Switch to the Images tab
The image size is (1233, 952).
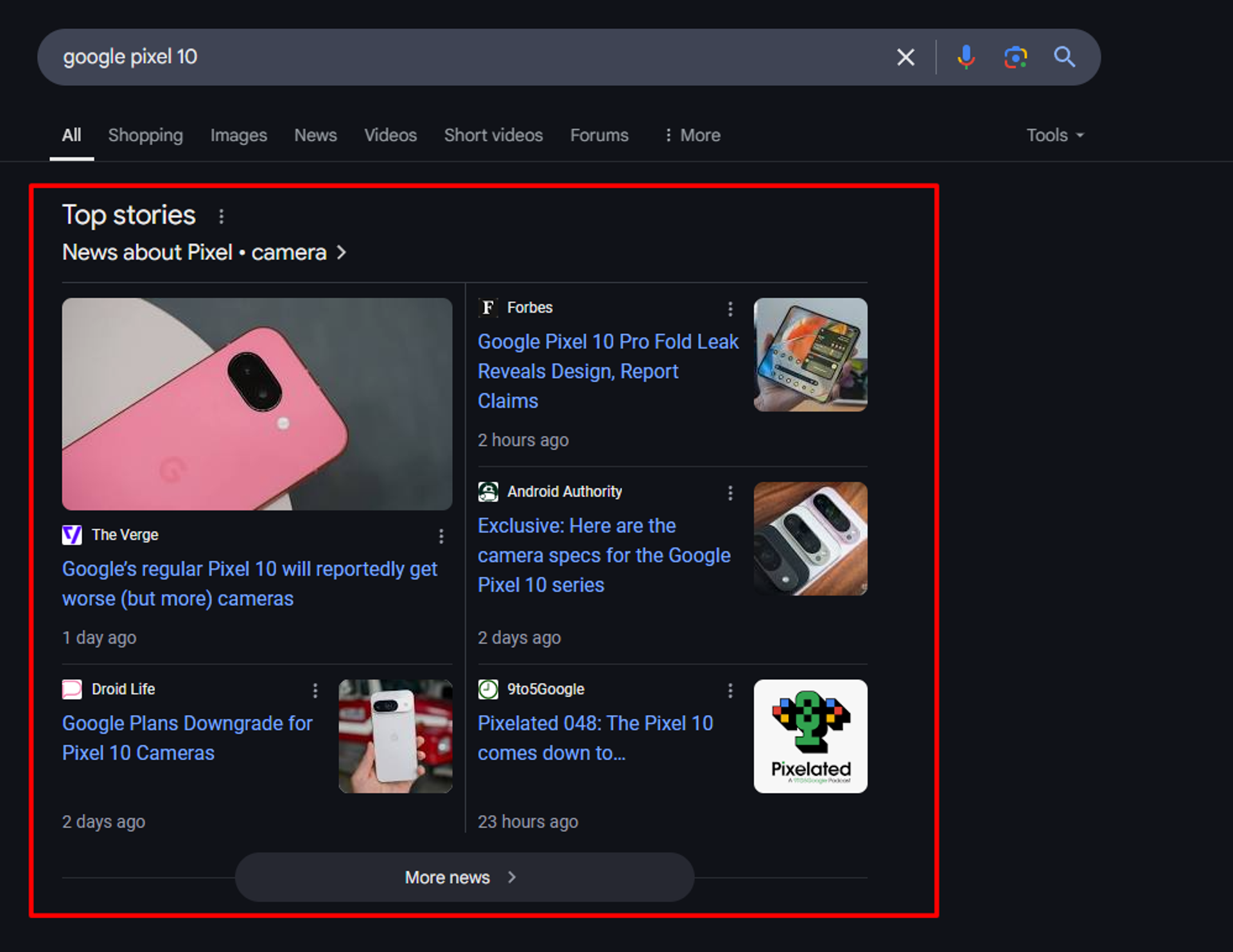click(x=238, y=135)
